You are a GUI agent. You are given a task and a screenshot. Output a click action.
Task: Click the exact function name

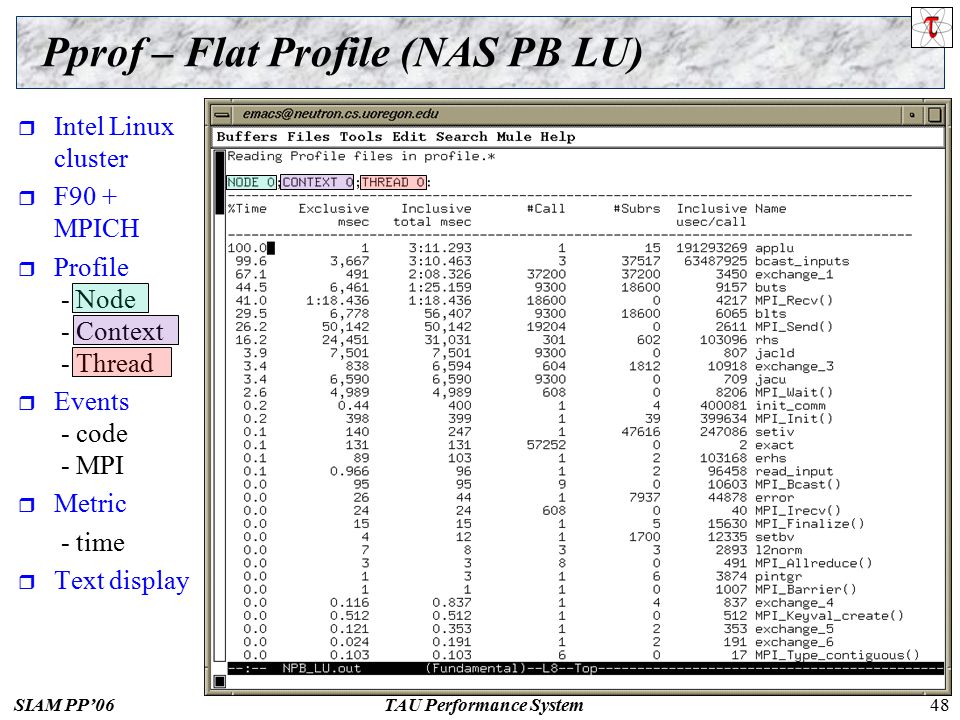pos(774,445)
